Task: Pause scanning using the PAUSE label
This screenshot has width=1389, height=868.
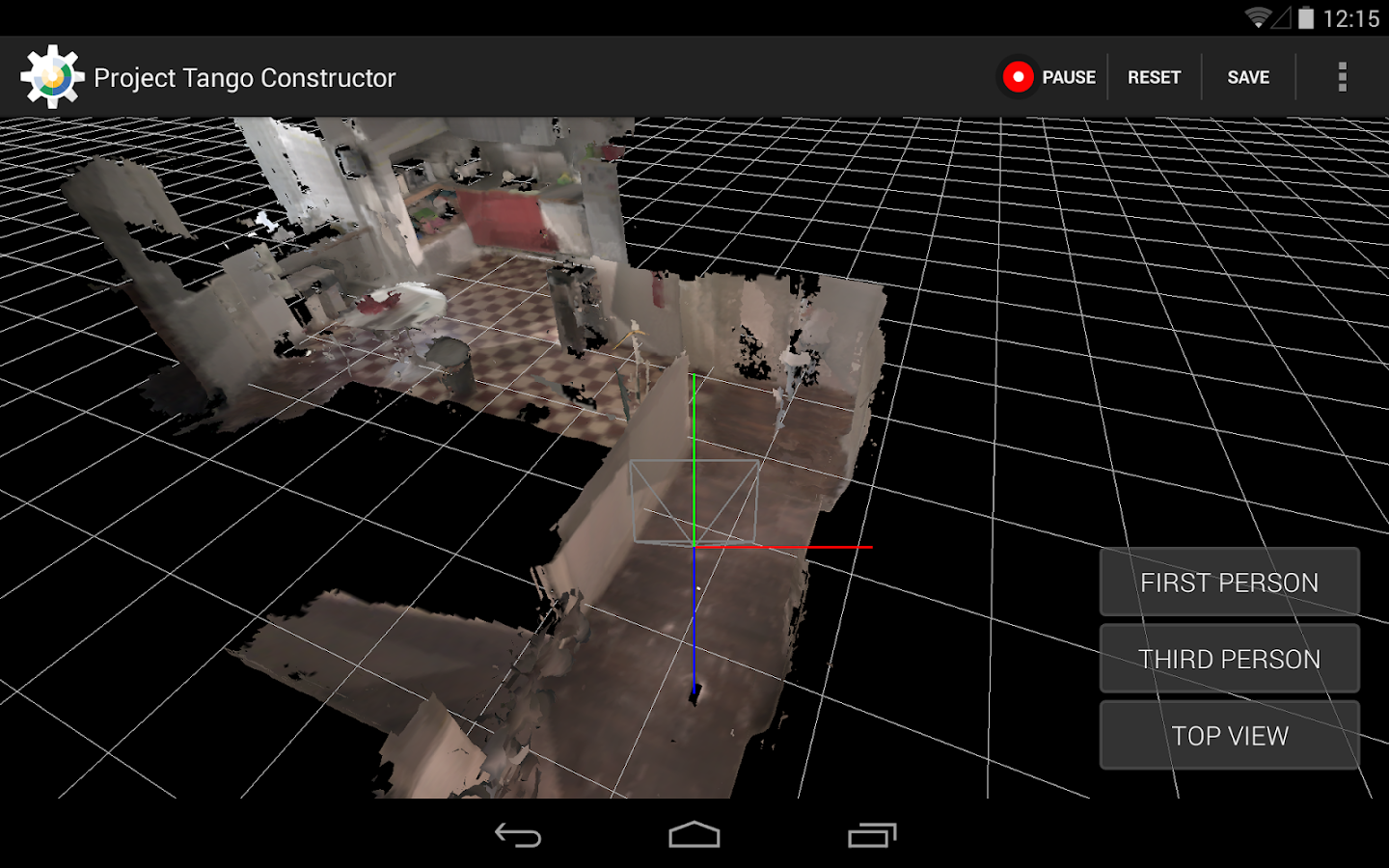Action: (x=1069, y=77)
